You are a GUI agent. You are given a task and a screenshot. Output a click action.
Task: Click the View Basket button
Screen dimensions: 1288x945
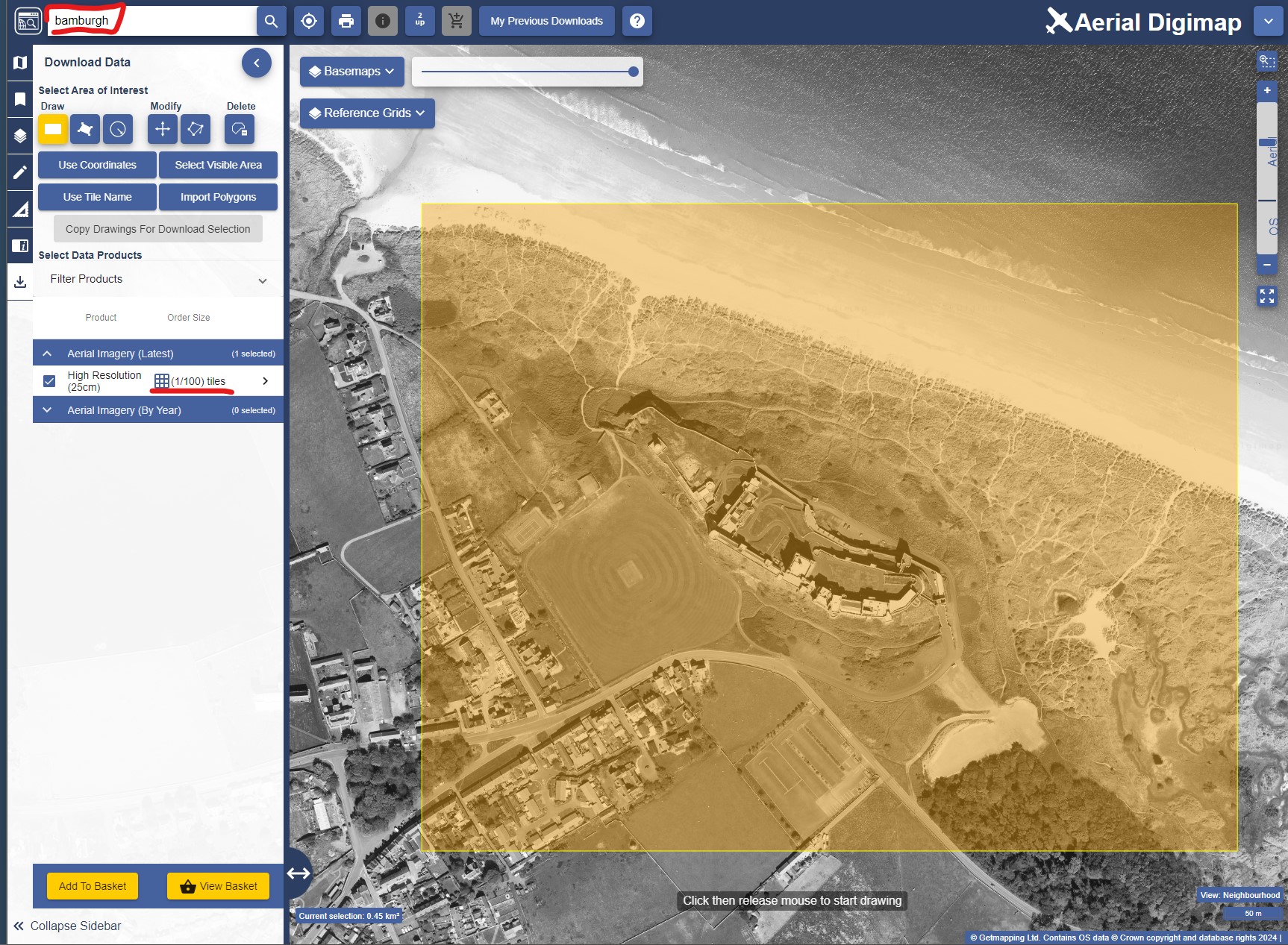219,886
